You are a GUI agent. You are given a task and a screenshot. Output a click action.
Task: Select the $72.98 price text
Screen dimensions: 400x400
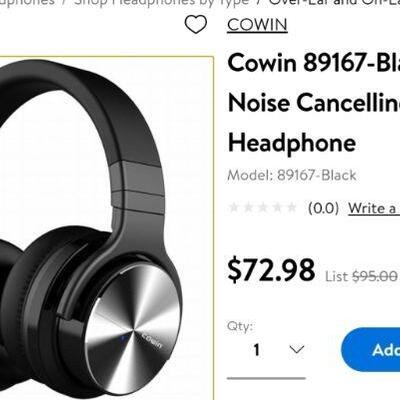[x=271, y=270]
